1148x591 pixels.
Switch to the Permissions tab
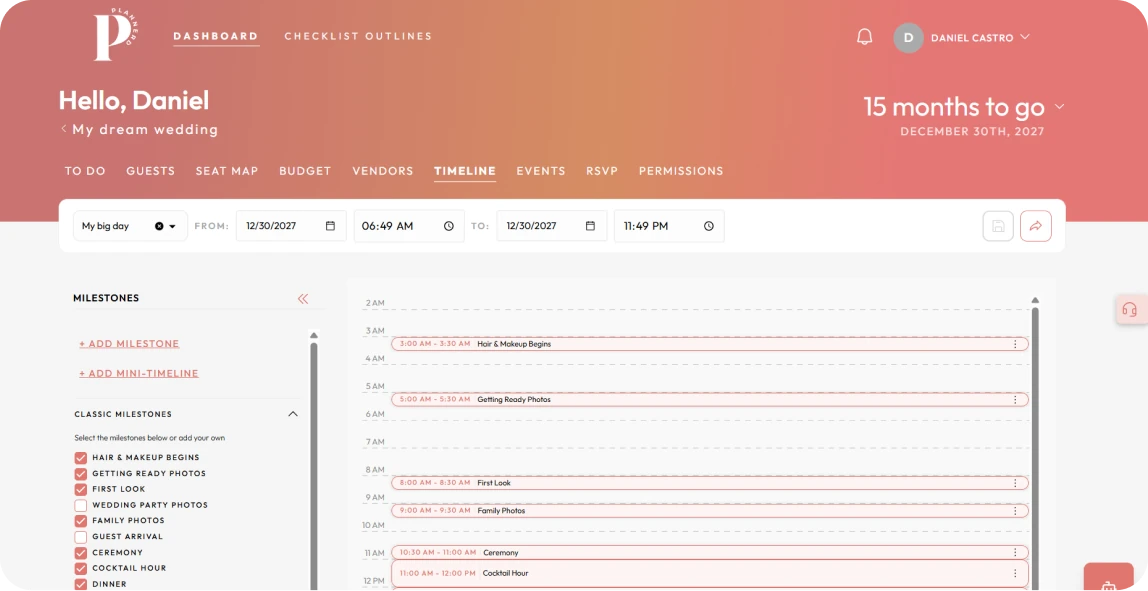[681, 171]
